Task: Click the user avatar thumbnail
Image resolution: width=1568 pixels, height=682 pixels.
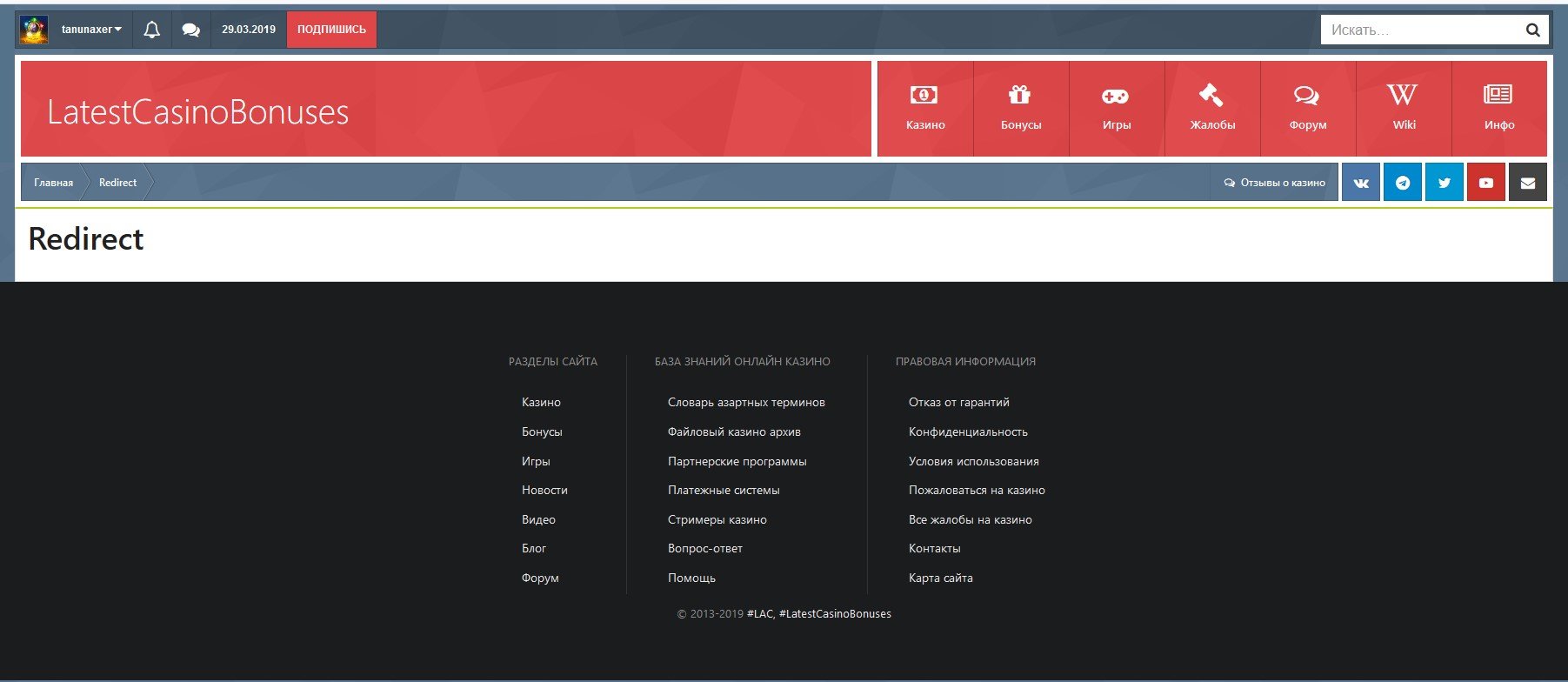Action: [34, 30]
